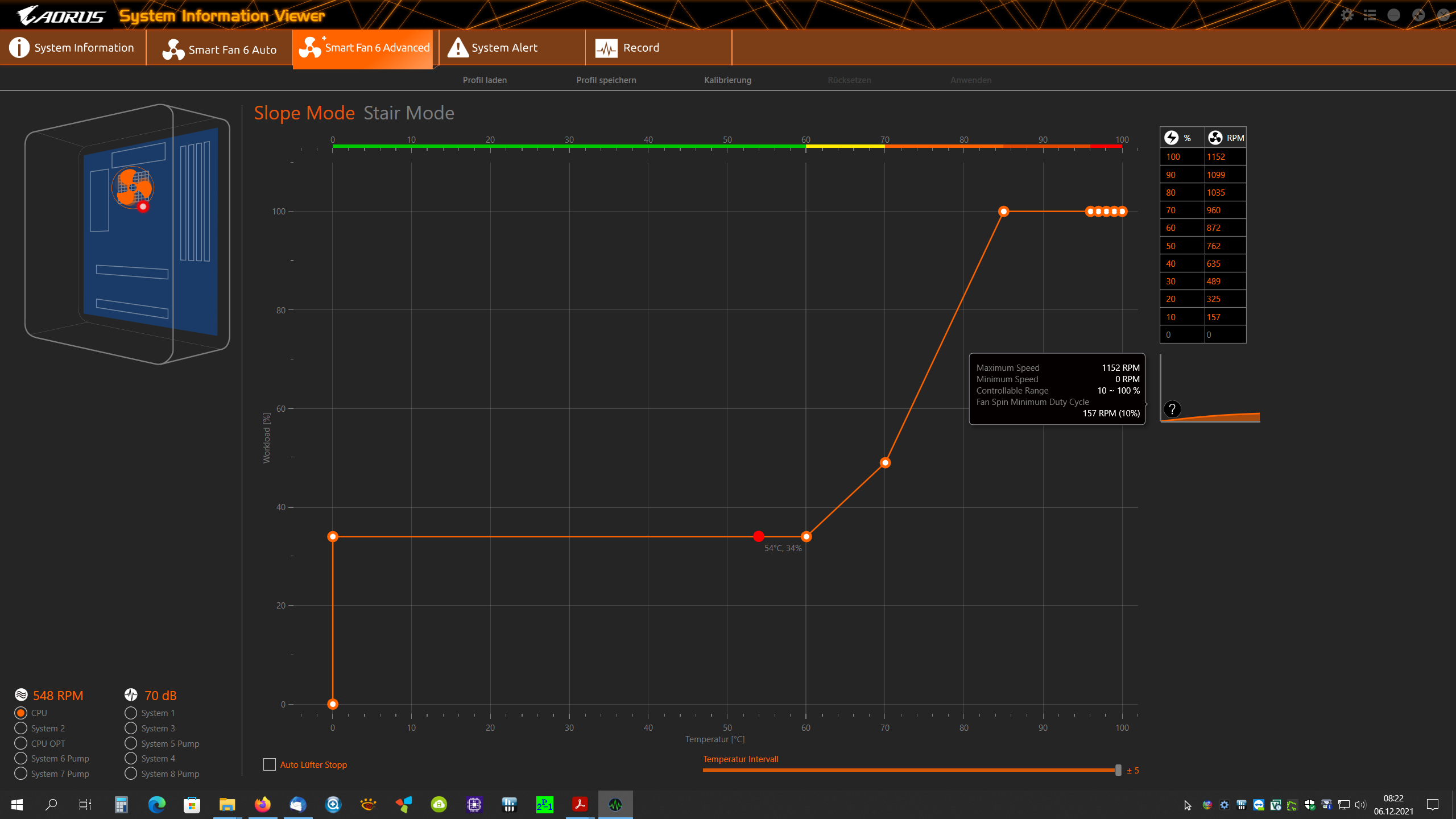Viewport: 1456px width, 819px height.
Task: Select the System 5 Pump radio button
Action: pyautogui.click(x=131, y=743)
